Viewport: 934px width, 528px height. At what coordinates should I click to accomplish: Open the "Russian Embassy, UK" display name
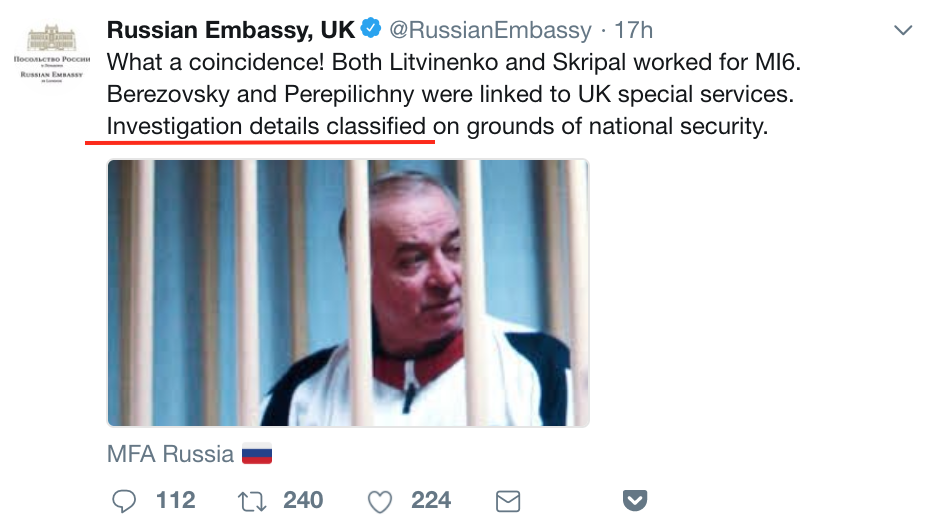tap(231, 31)
